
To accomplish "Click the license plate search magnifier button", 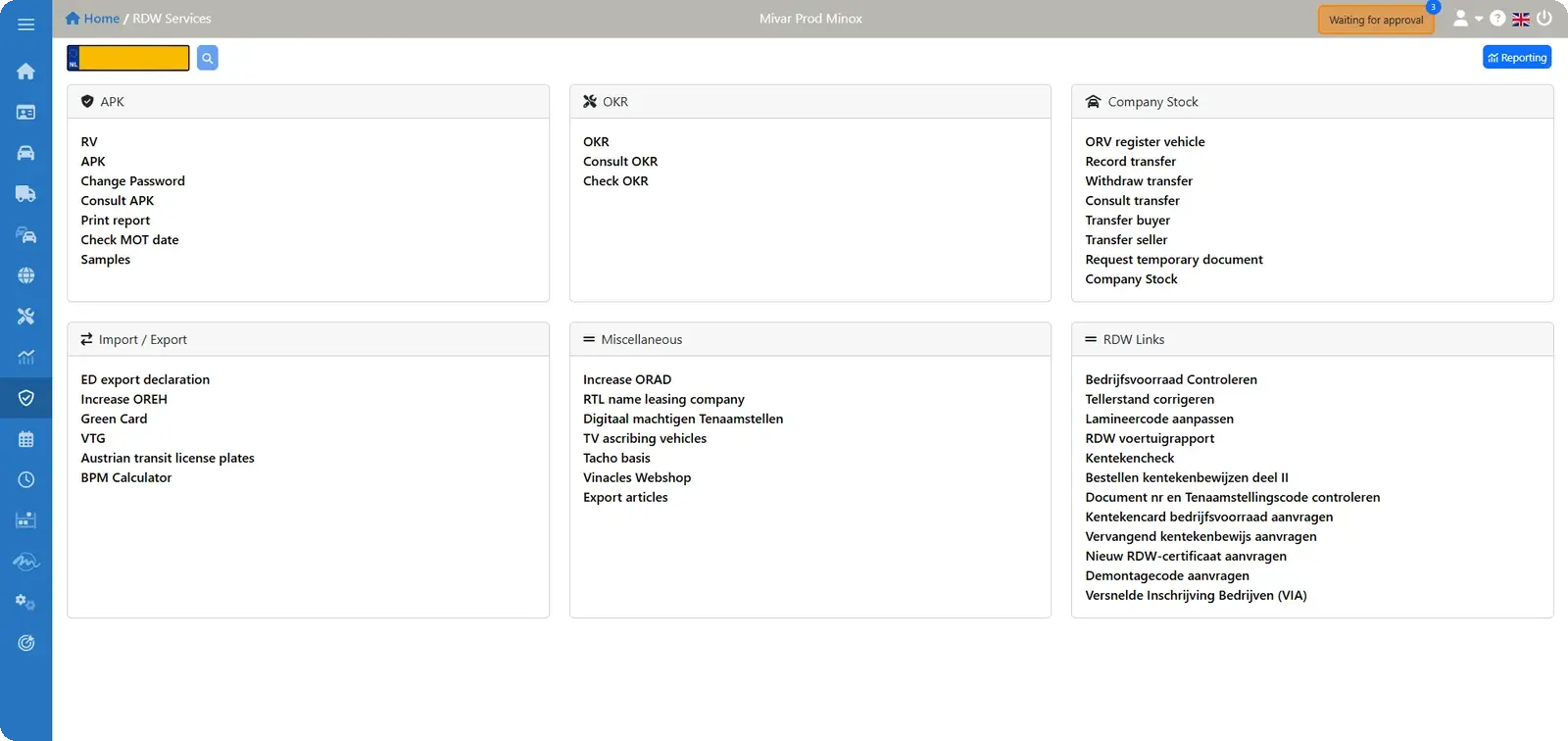I will 207,58.
